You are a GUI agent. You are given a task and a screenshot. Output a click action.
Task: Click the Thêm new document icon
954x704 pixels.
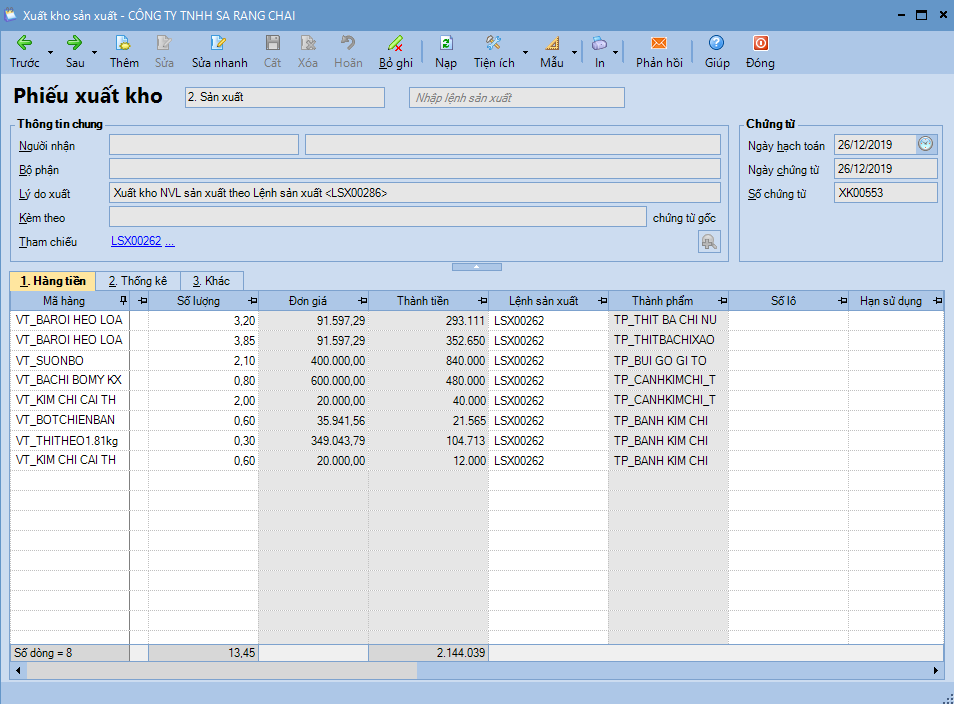[x=123, y=43]
